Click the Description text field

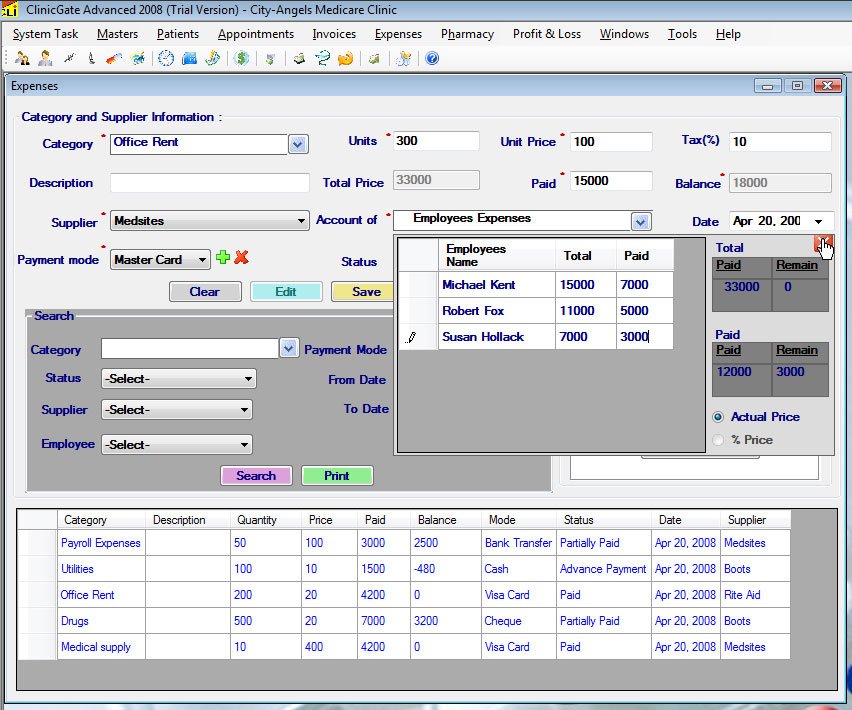210,183
